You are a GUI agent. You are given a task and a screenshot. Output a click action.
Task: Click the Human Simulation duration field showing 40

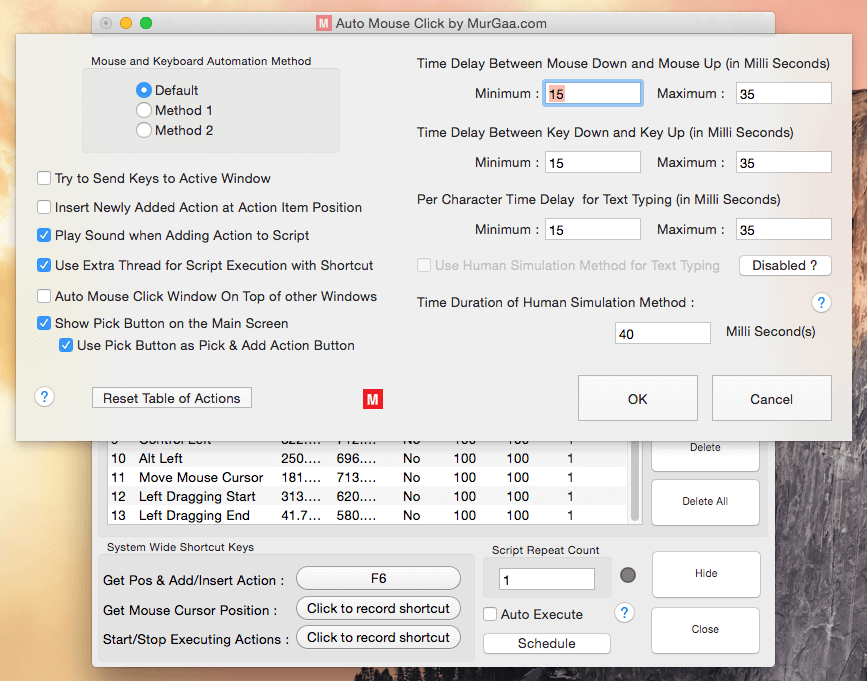pyautogui.click(x=662, y=333)
